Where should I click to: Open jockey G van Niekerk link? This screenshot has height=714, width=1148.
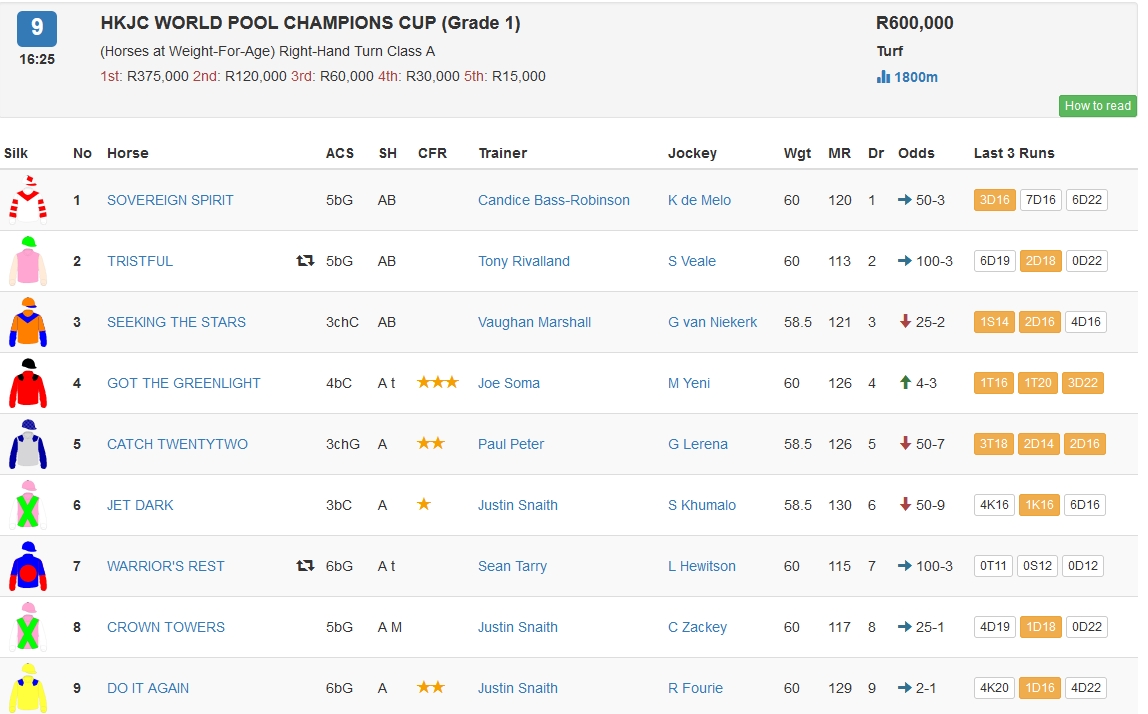[x=712, y=322]
